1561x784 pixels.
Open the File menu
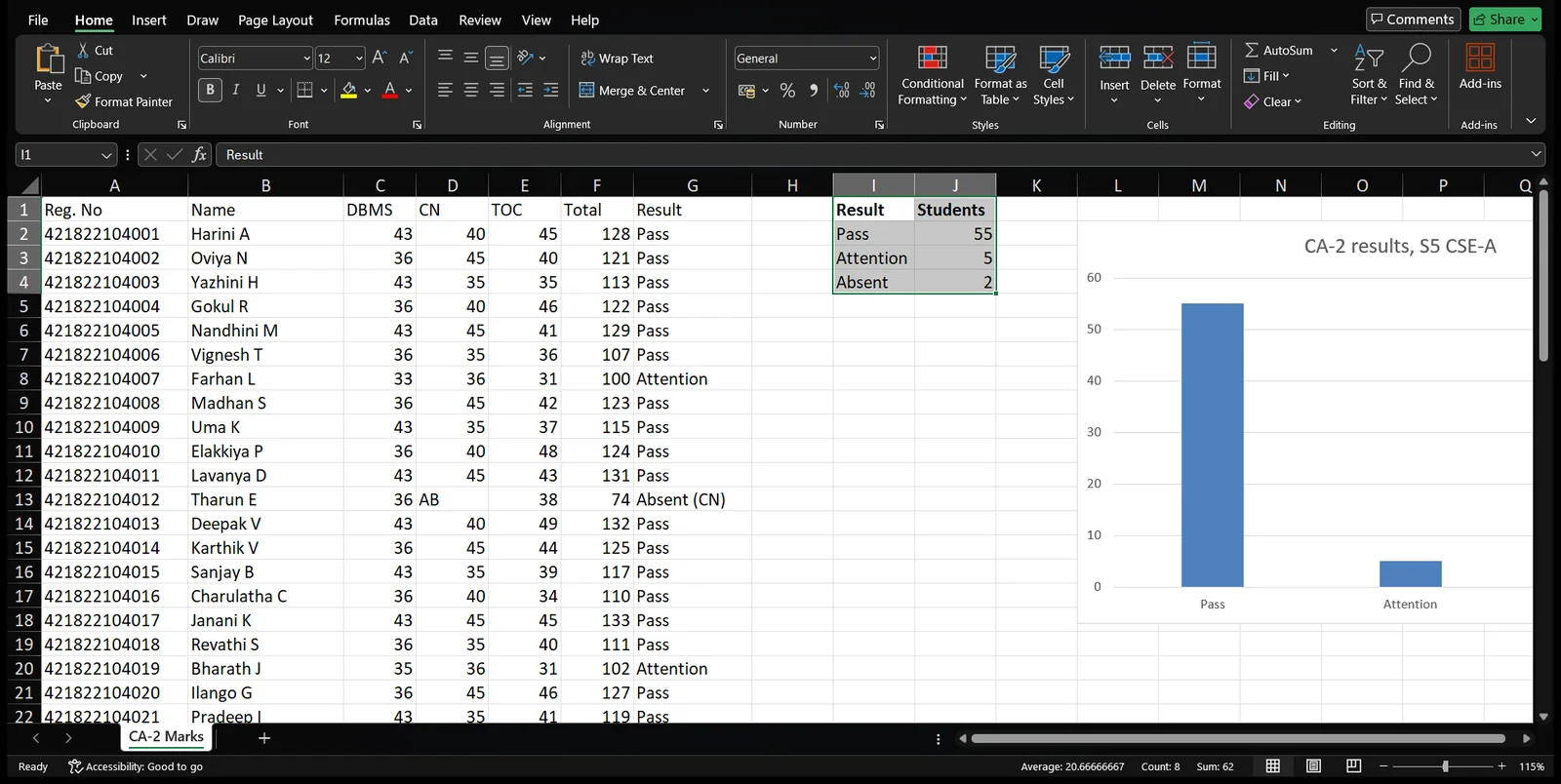tap(38, 20)
